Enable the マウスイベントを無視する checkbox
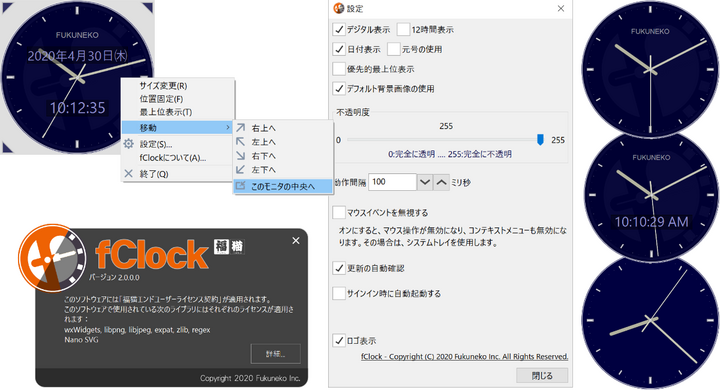The image size is (720, 390). [339, 212]
